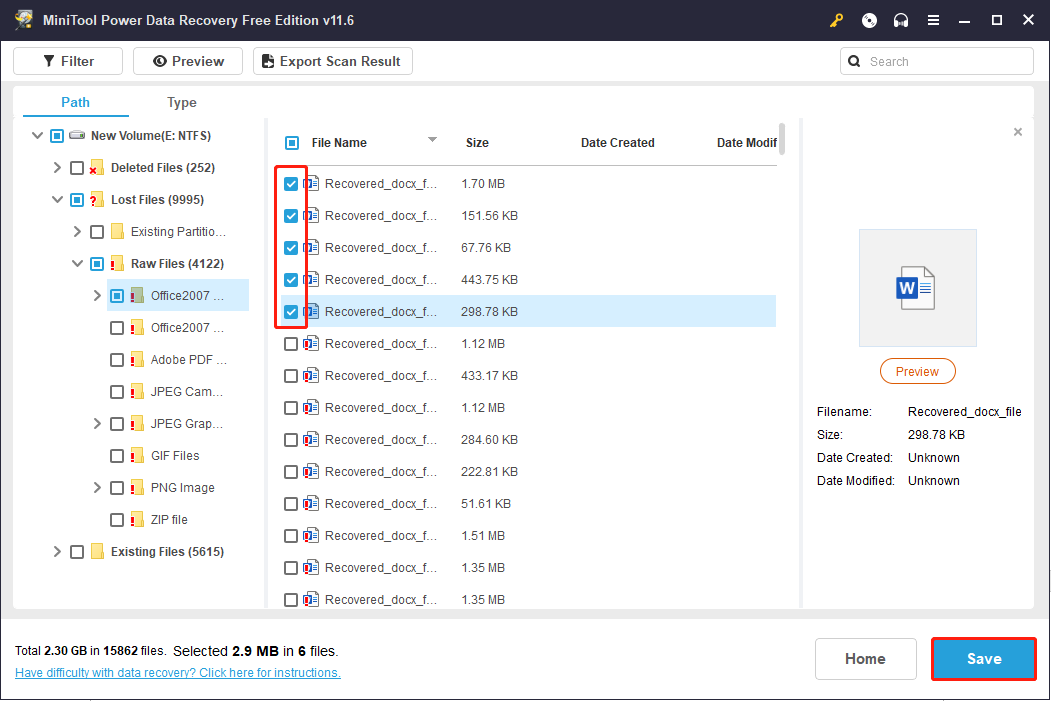
Task: Select the Path tab
Action: click(x=74, y=102)
